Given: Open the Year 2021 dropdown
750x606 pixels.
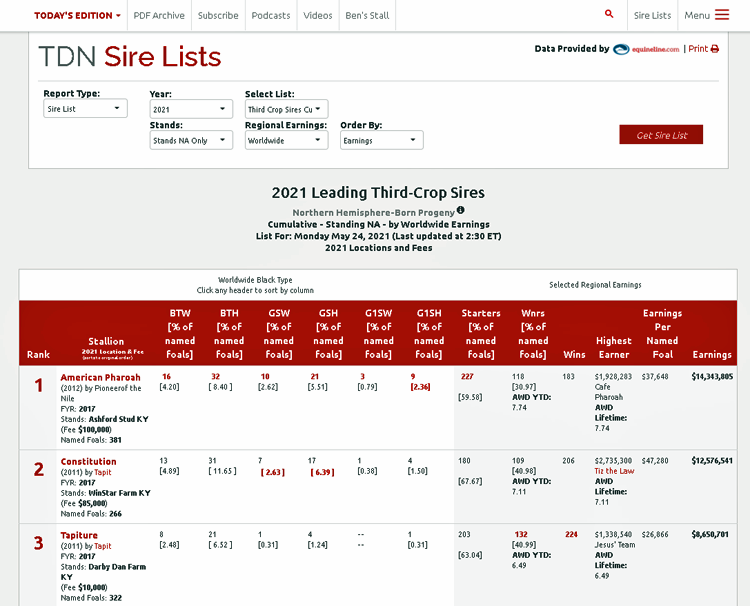Looking at the screenshot, I should click(x=191, y=109).
